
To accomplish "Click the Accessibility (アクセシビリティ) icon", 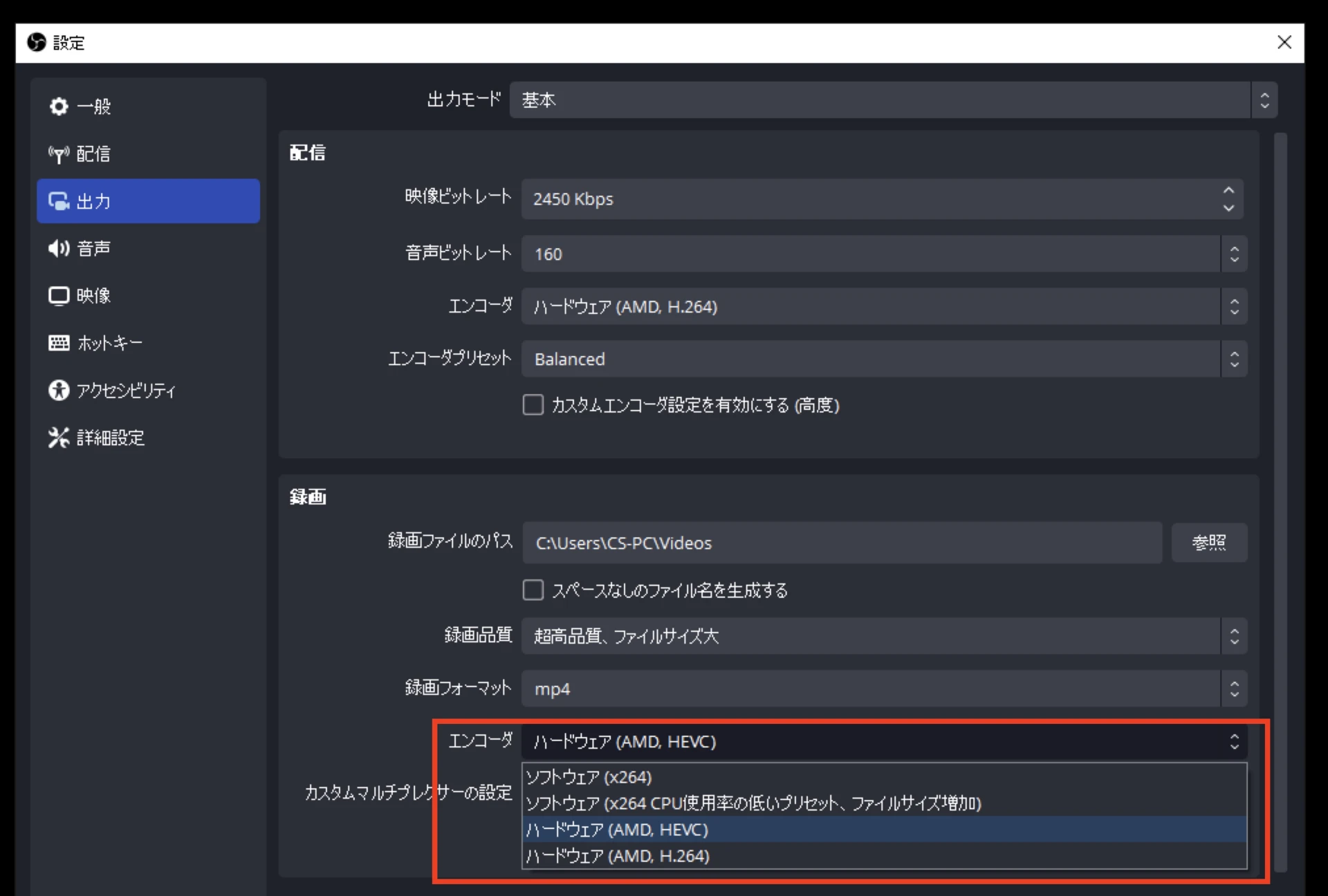I will tap(59, 391).
